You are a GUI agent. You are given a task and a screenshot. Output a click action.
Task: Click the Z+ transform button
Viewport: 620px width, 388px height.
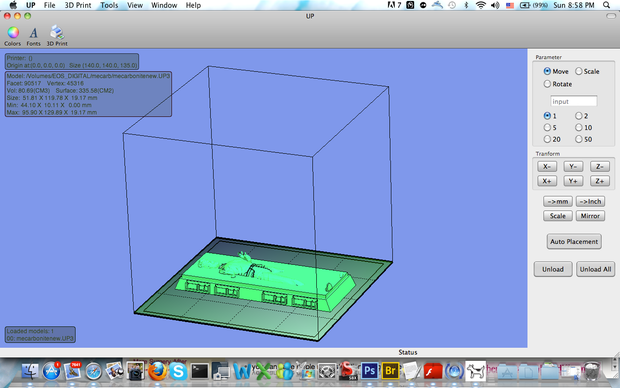pyautogui.click(x=599, y=181)
